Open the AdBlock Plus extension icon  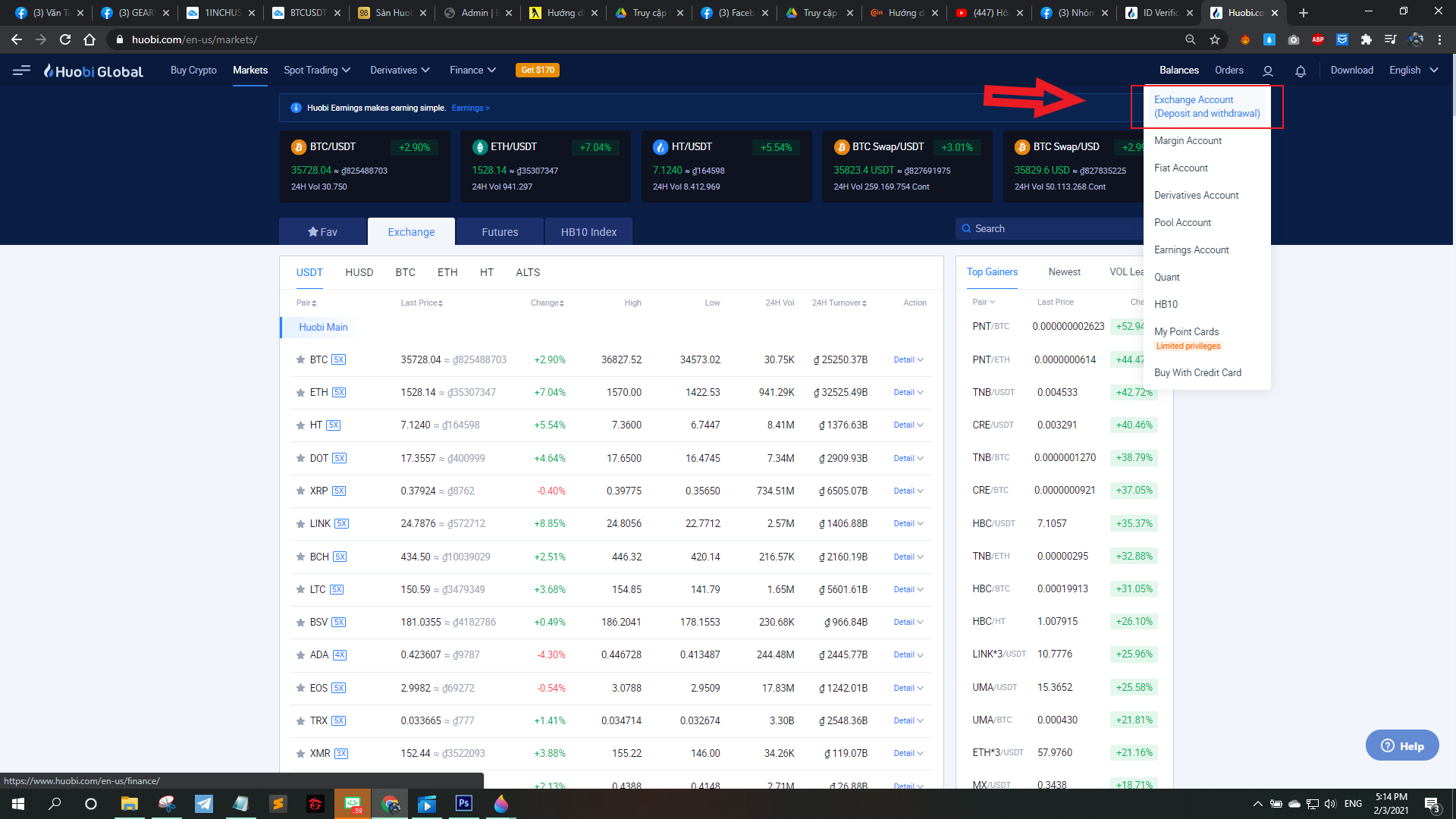[1318, 39]
